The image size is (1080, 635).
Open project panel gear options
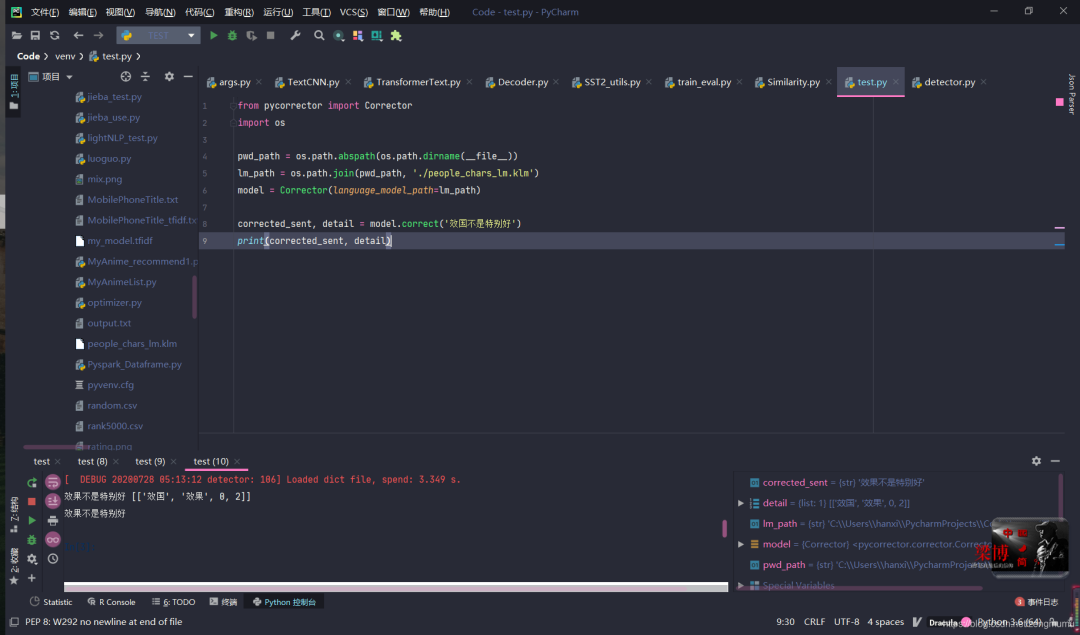tap(169, 76)
